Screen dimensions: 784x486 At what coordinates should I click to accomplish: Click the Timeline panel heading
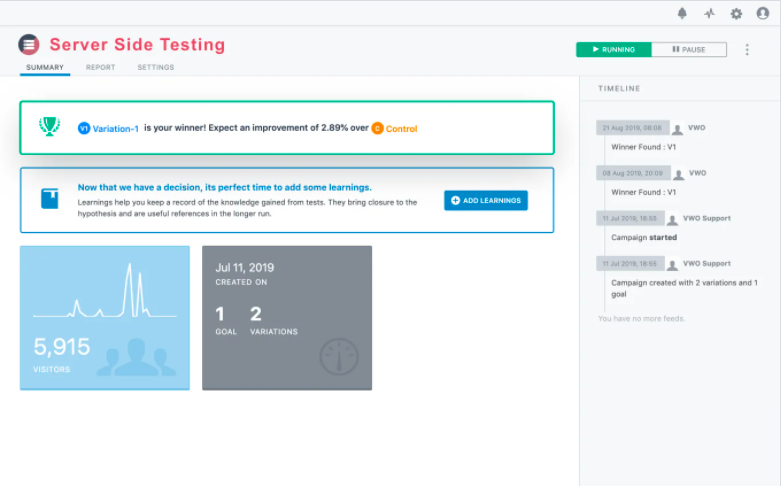pos(619,88)
